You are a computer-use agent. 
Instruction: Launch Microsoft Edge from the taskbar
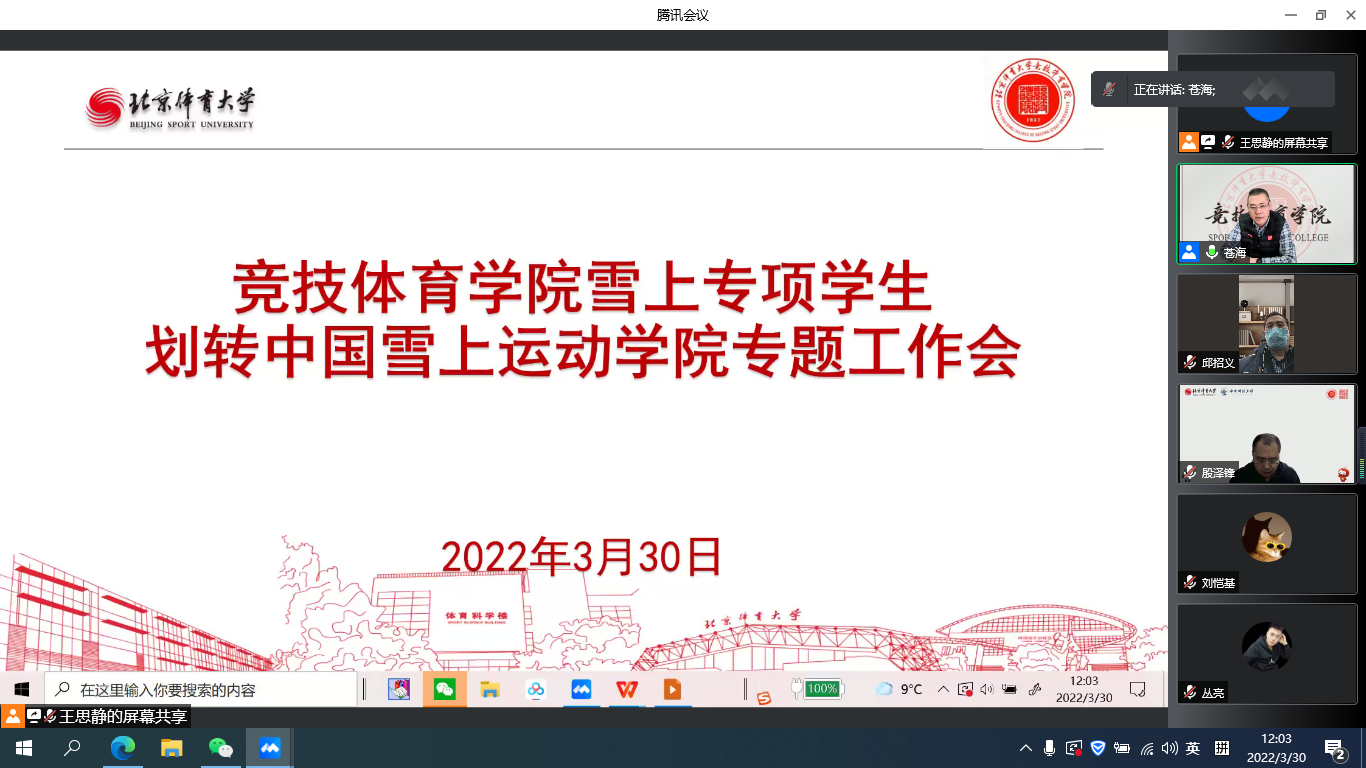coord(122,747)
